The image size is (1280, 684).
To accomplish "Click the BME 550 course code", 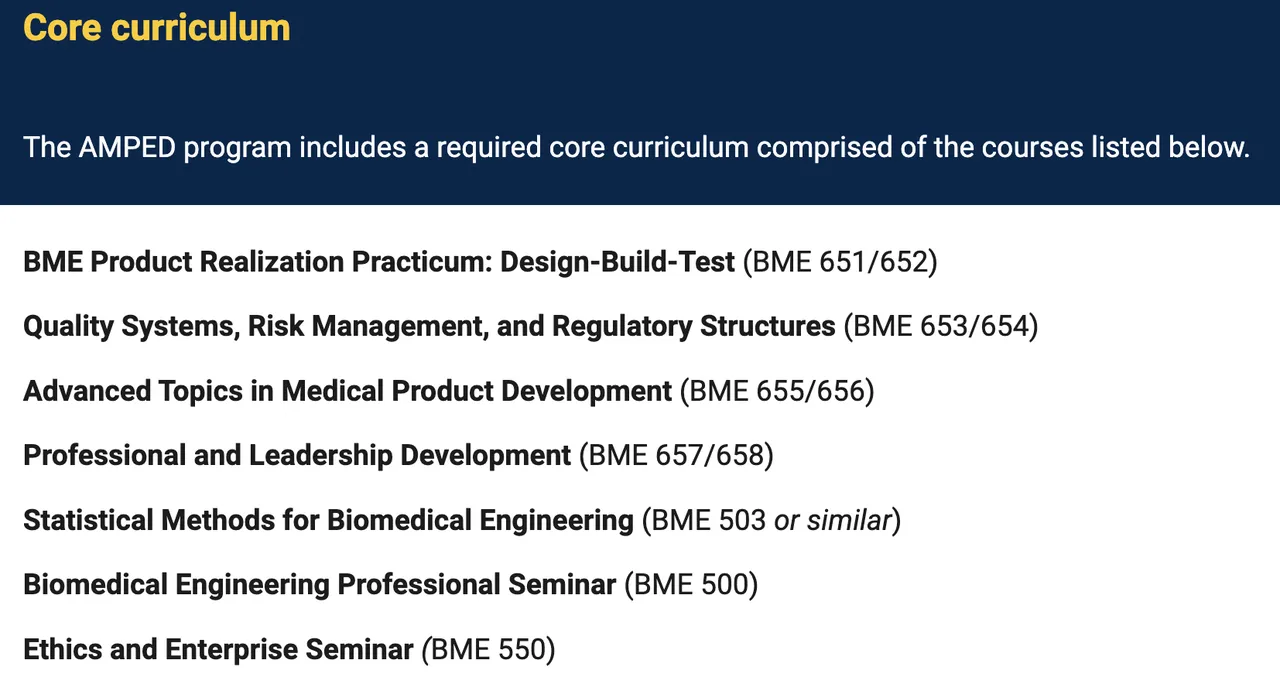I will [x=489, y=650].
